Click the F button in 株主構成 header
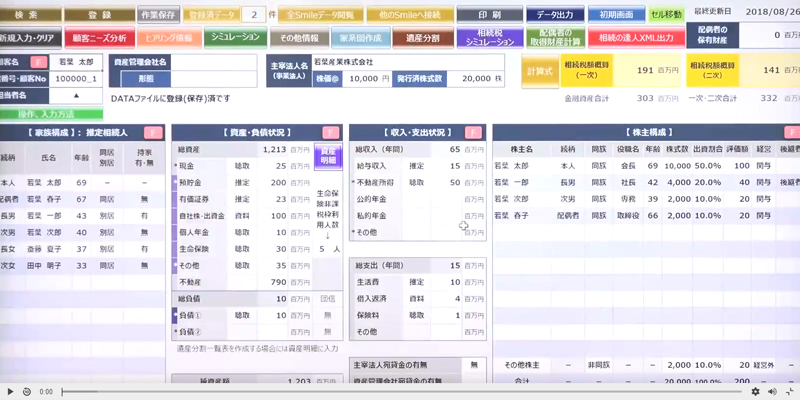The image size is (800, 400). [x=792, y=133]
